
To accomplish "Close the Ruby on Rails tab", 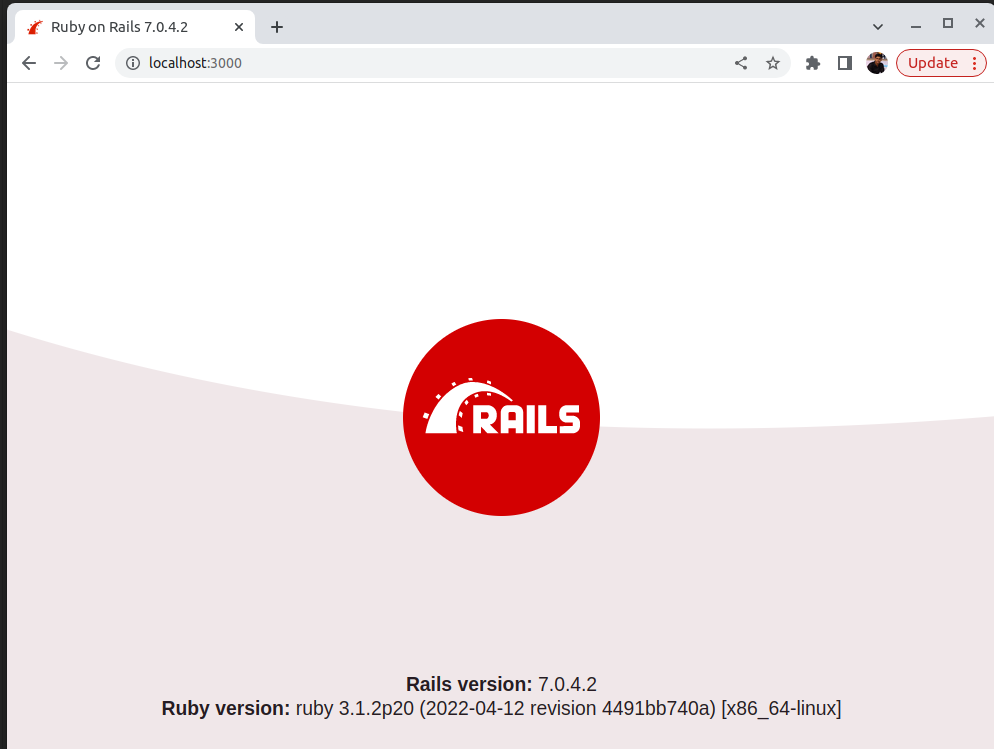I will (239, 27).
